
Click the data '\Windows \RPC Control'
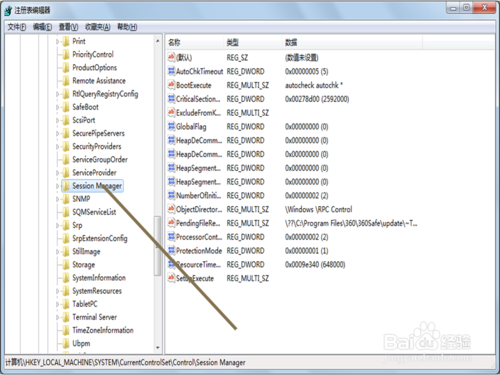tap(318, 209)
